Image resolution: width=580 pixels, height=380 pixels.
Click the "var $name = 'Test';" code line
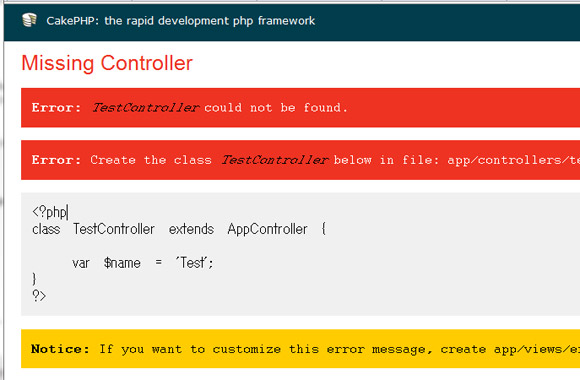point(143,263)
